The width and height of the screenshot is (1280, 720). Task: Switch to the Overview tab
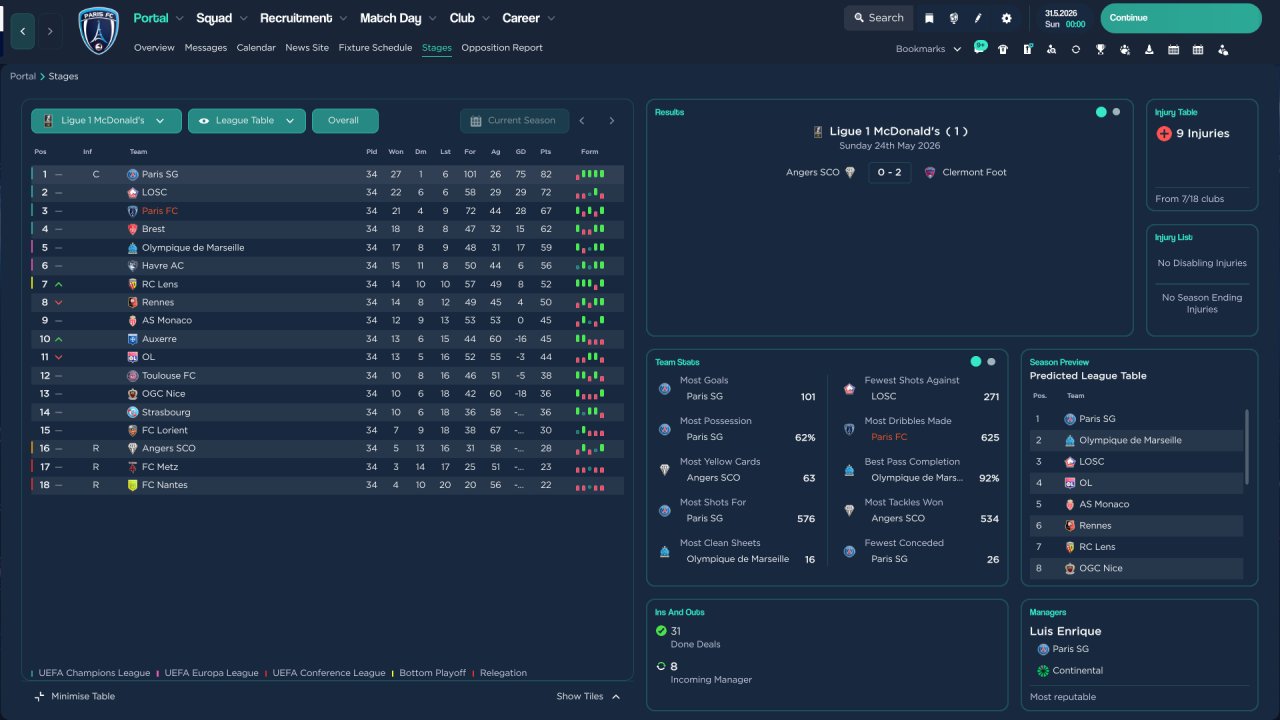pos(154,48)
